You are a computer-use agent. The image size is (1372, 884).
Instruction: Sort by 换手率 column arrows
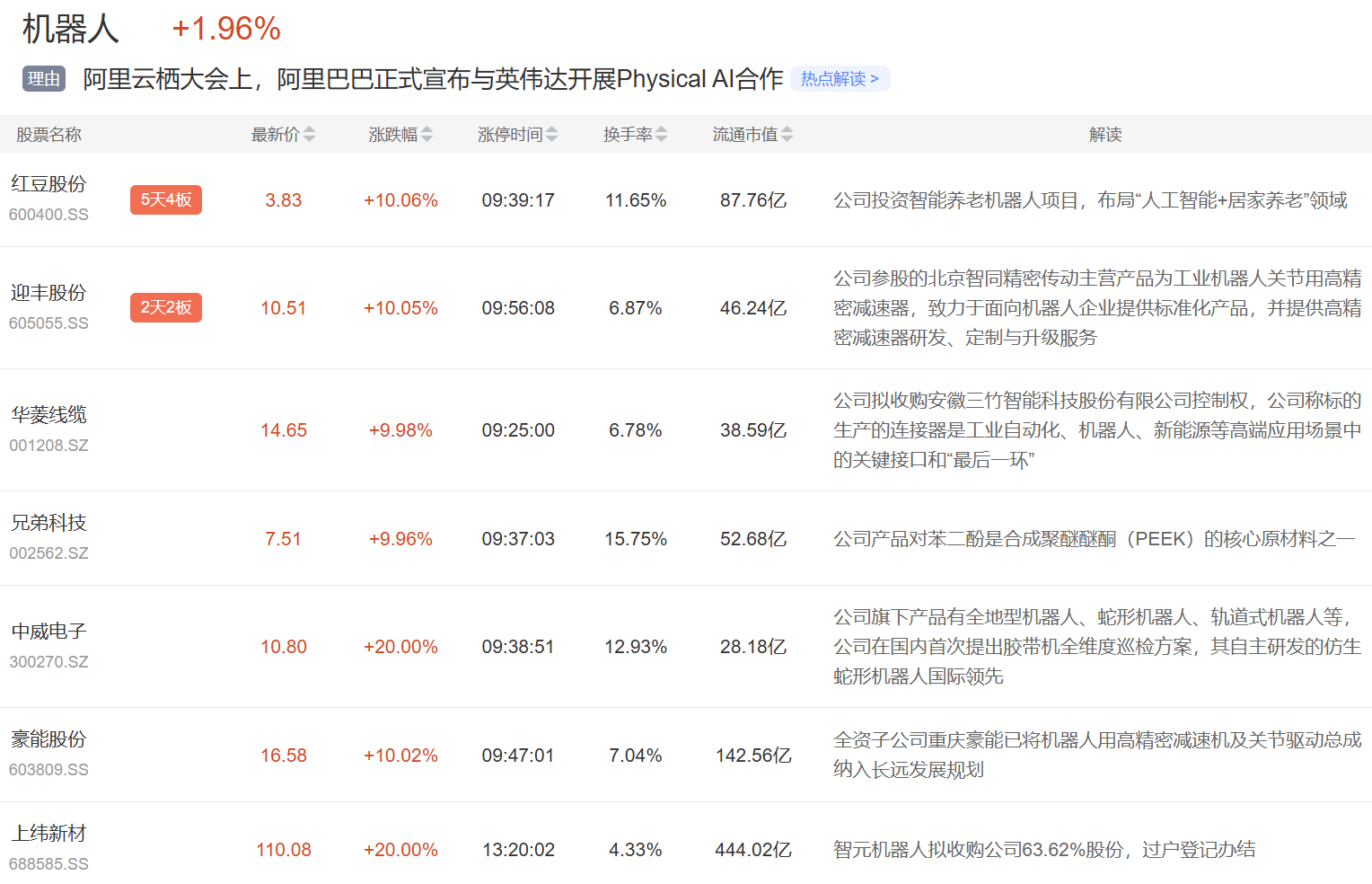661,135
